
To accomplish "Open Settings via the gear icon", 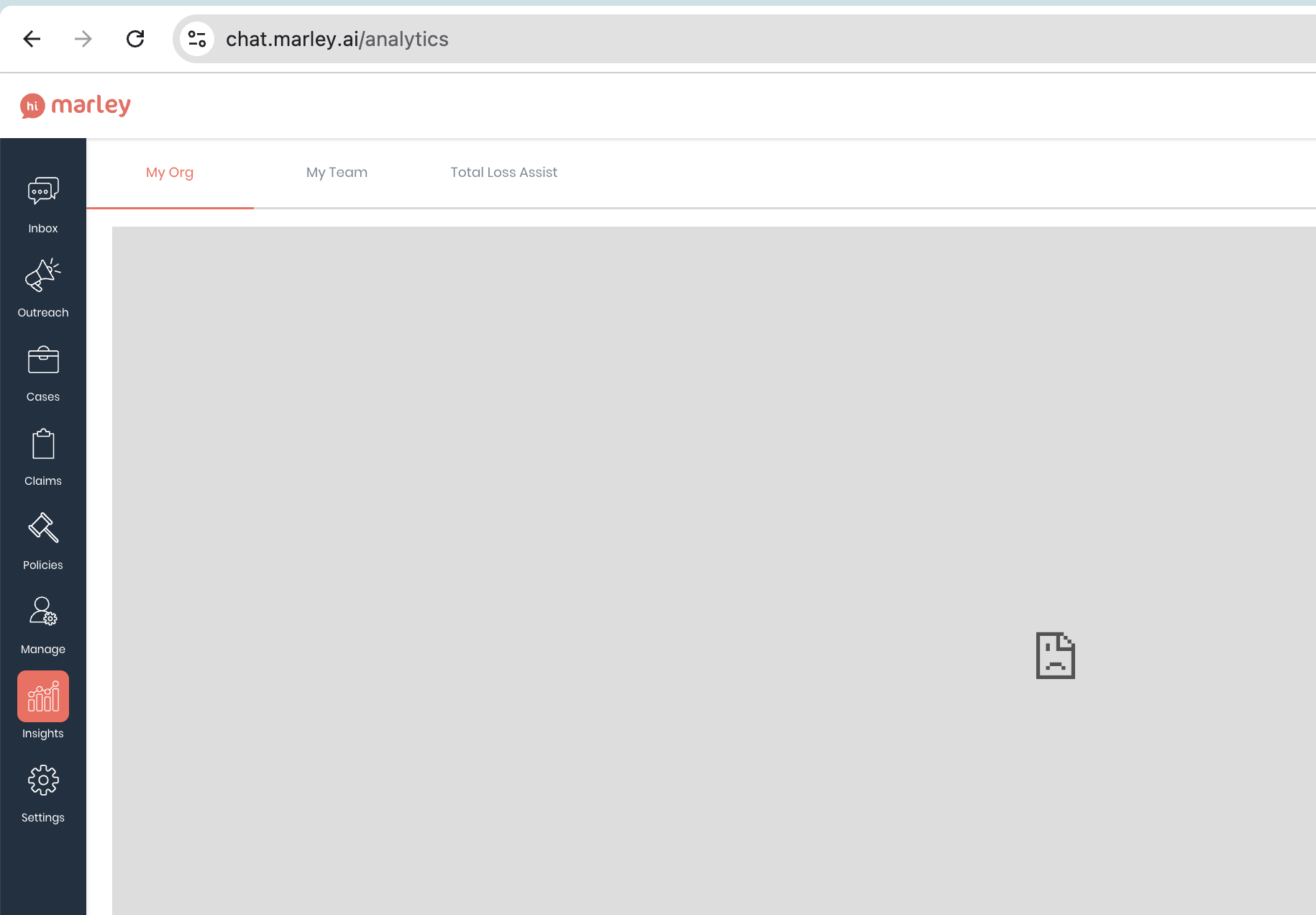I will pos(42,780).
